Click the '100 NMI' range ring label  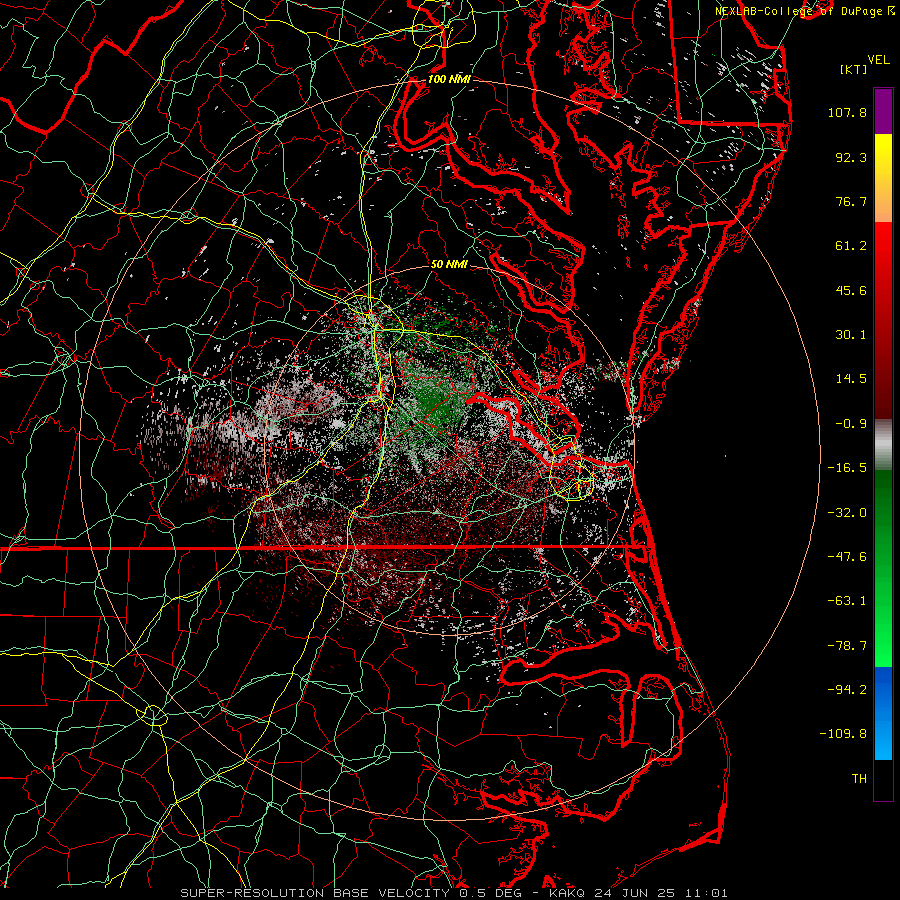click(449, 79)
